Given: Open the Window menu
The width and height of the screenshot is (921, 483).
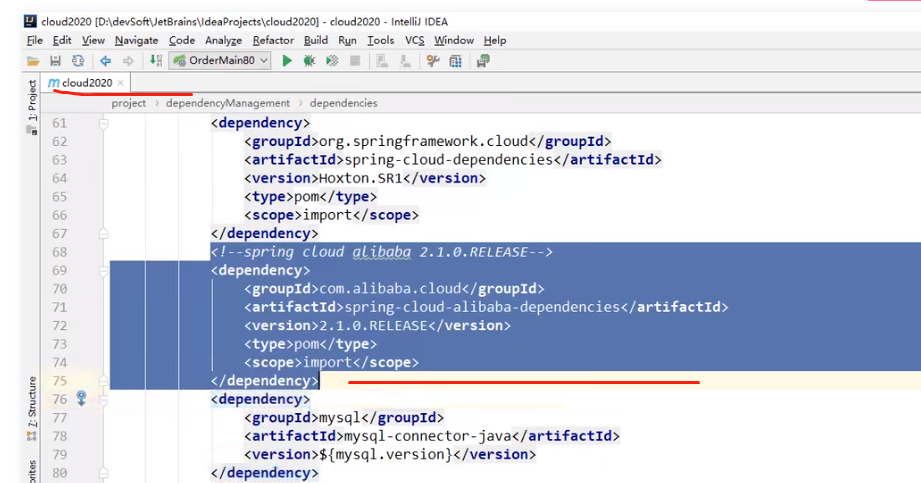Looking at the screenshot, I should point(453,40).
